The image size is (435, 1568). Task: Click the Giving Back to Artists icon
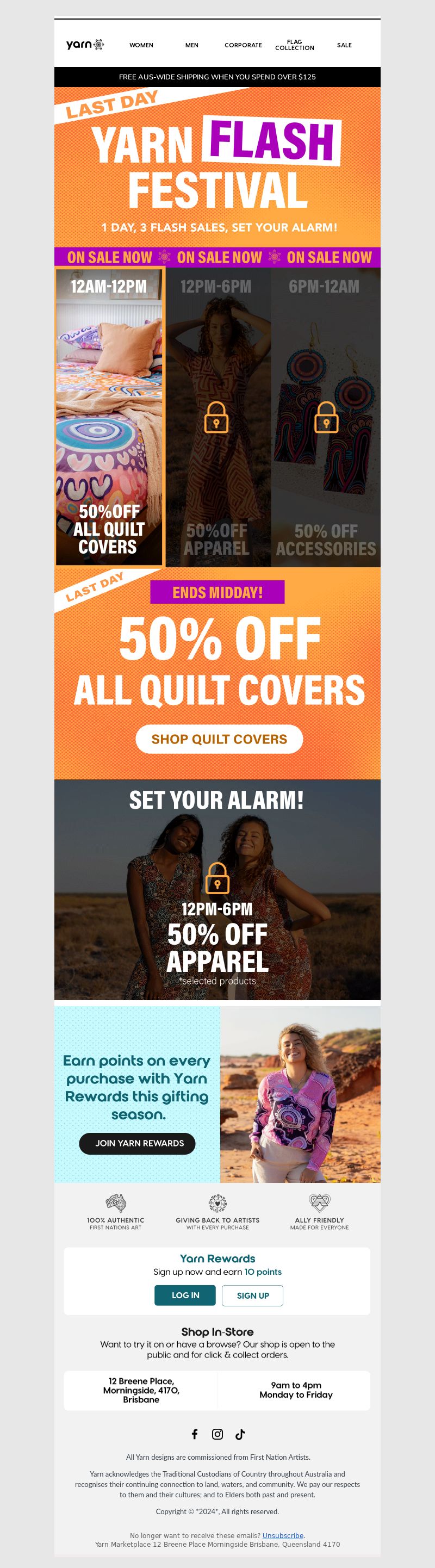[x=217, y=1203]
